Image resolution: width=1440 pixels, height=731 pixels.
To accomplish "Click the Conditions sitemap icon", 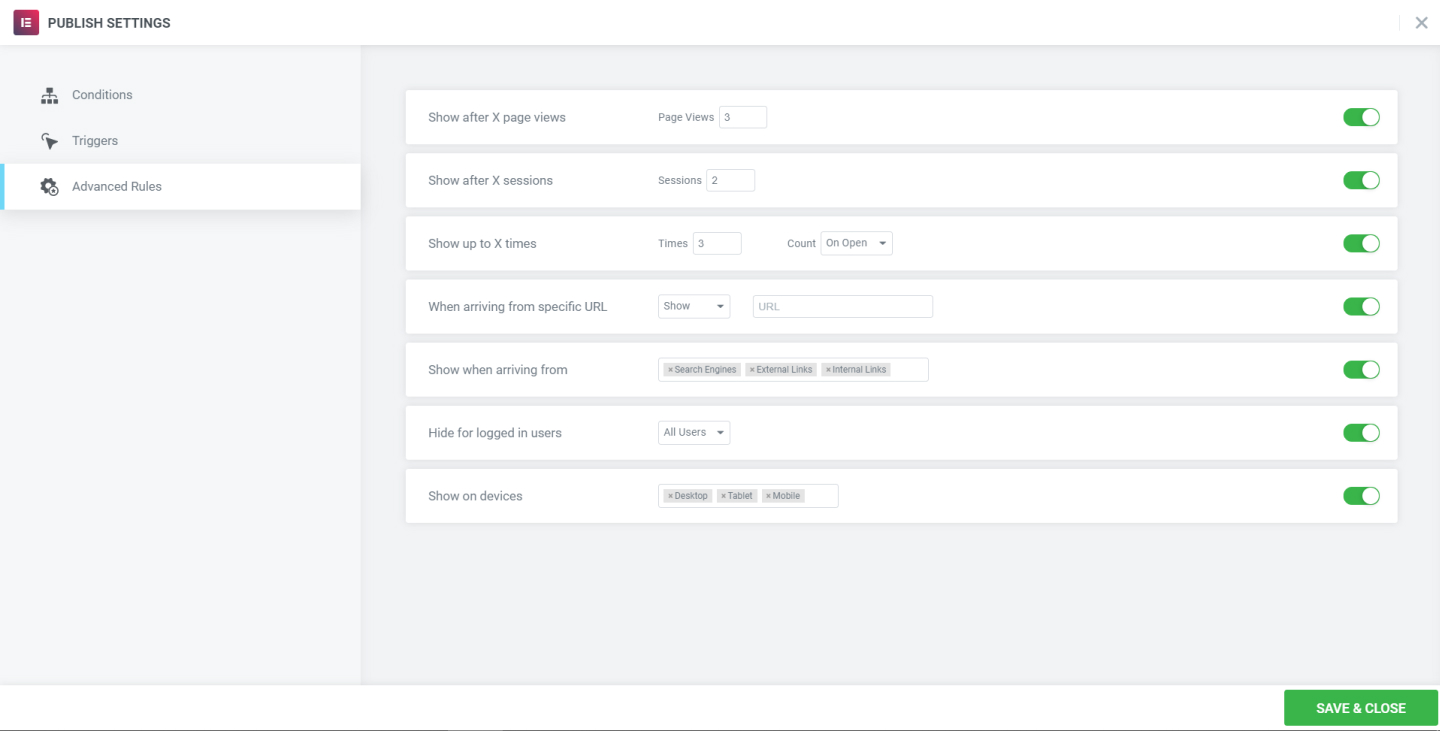I will pos(49,95).
